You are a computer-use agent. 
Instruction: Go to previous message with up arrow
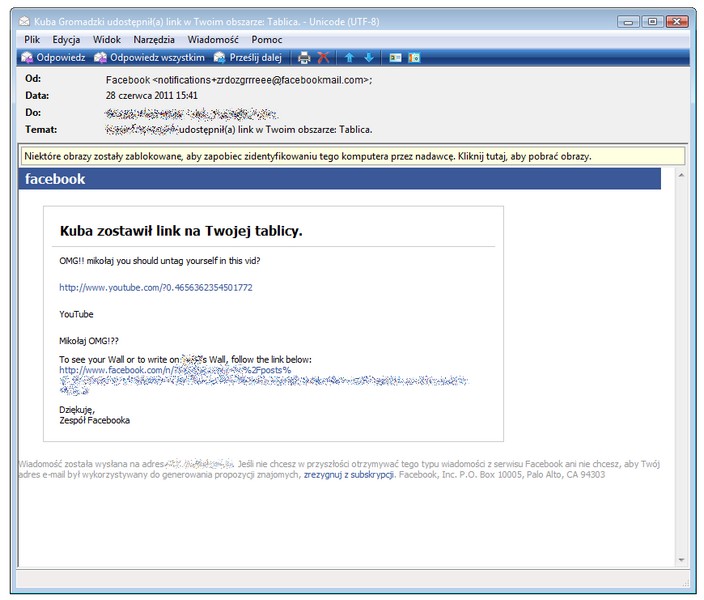(350, 58)
